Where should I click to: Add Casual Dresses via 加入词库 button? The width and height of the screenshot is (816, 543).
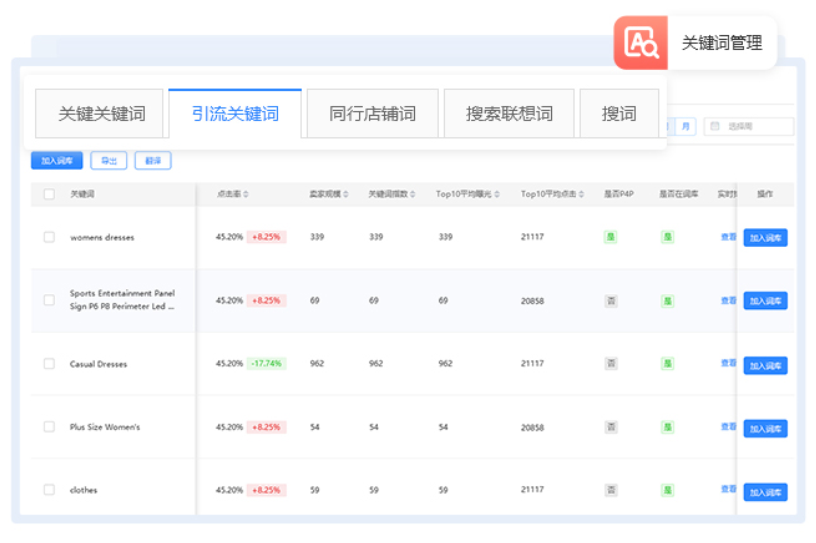(765, 365)
